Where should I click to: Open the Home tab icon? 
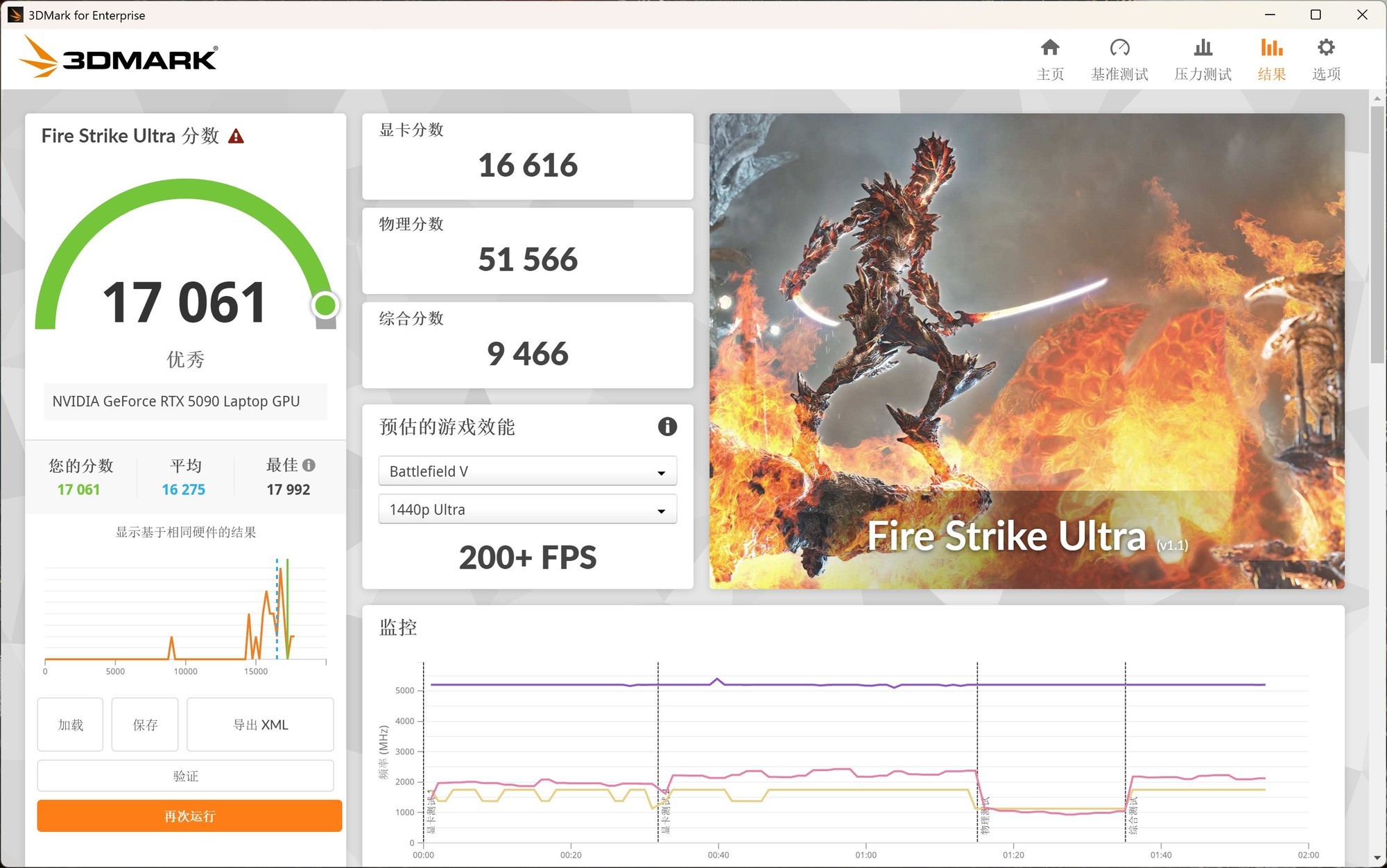click(x=1050, y=48)
